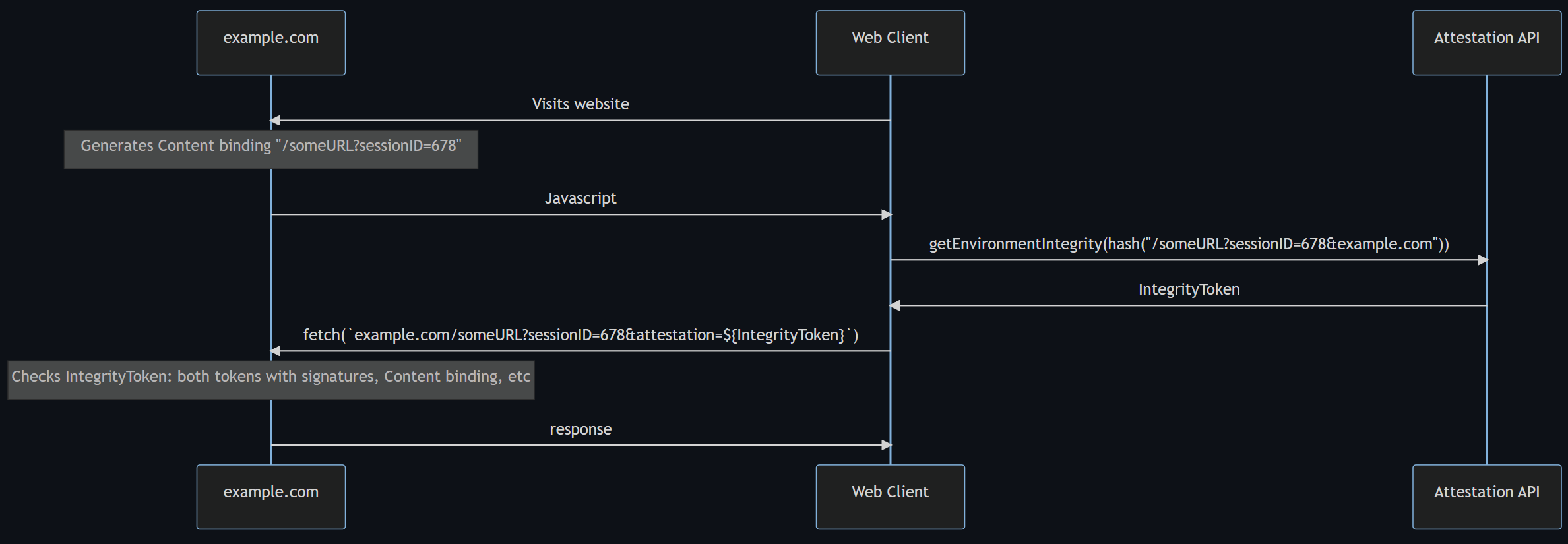Click the getEnvironmentIntegrity arrowhead at Attestation API
This screenshot has width=1568, height=544.
point(1482,260)
